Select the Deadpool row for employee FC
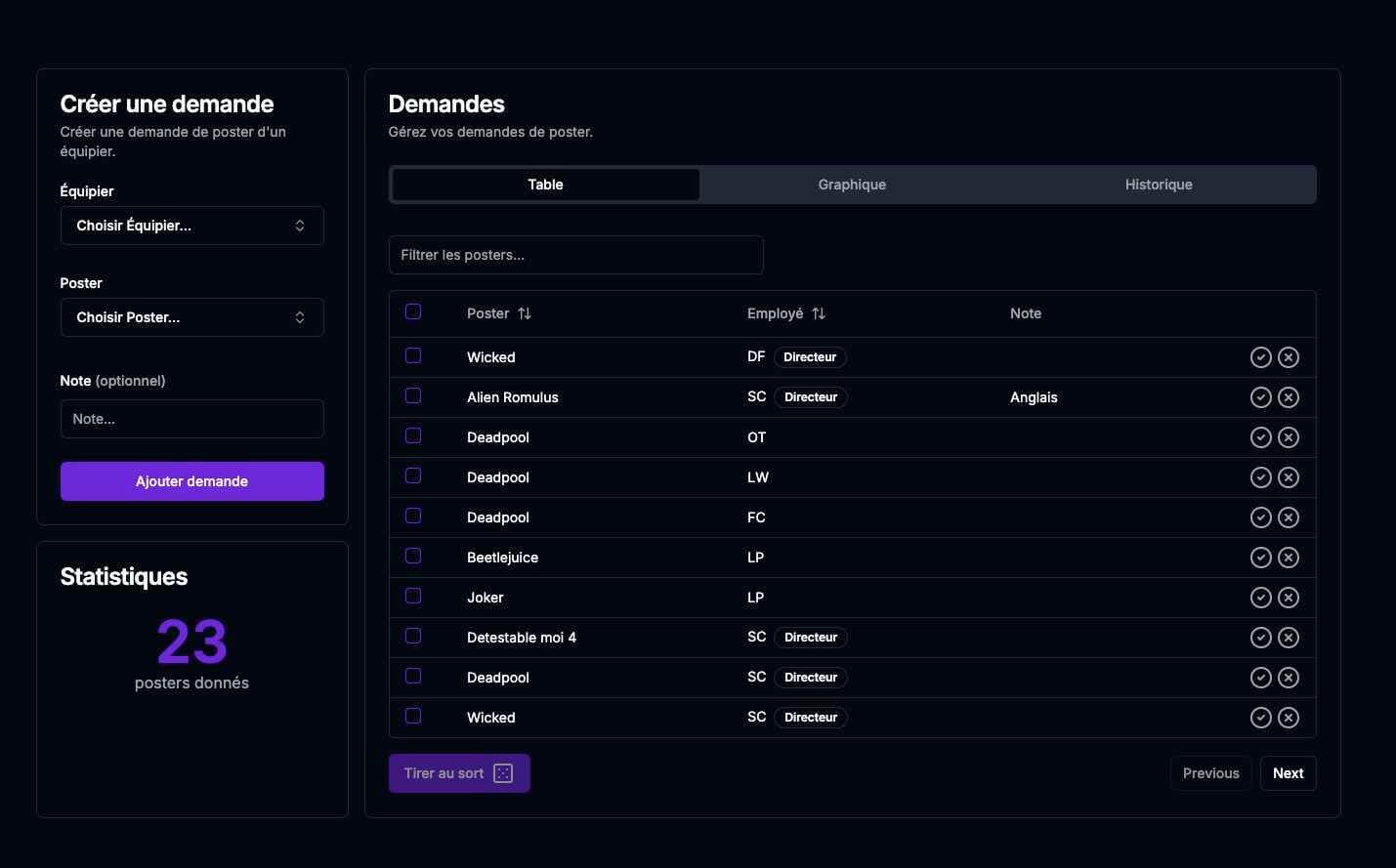The image size is (1396, 868). 413,516
